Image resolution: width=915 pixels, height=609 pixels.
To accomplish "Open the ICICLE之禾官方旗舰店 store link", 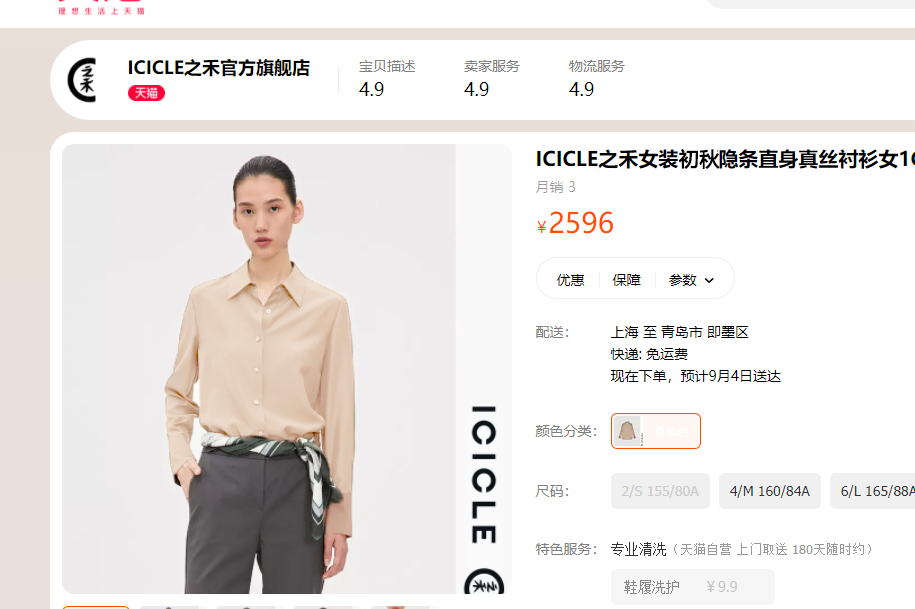I will 219,68.
